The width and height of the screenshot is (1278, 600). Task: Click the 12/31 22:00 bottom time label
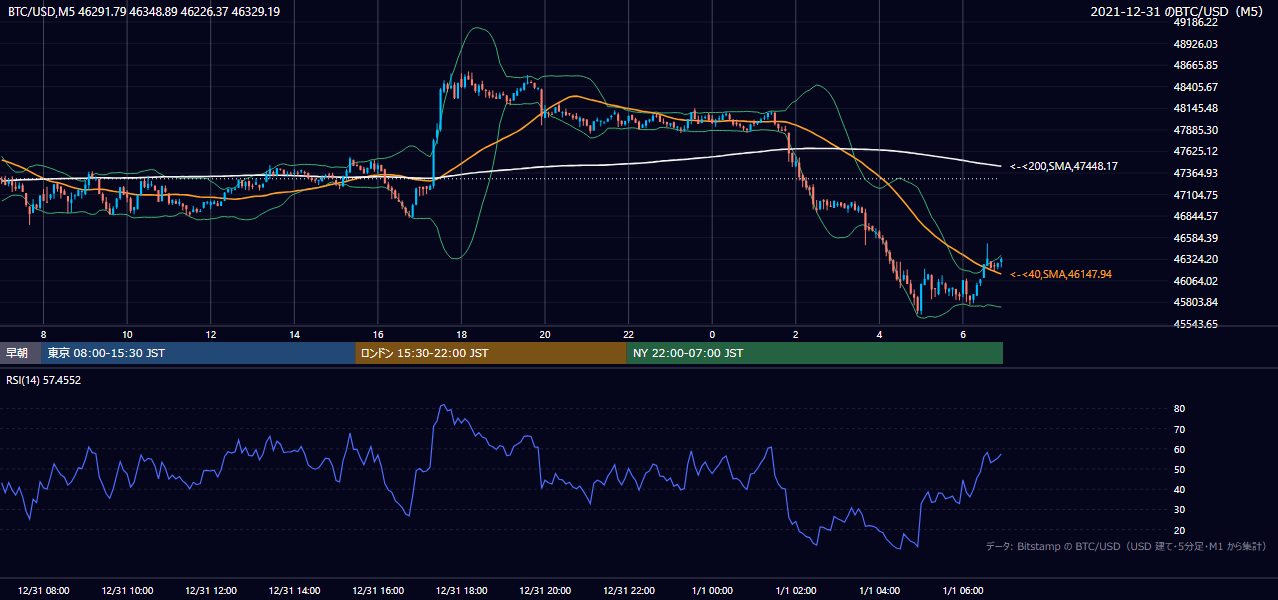628,591
